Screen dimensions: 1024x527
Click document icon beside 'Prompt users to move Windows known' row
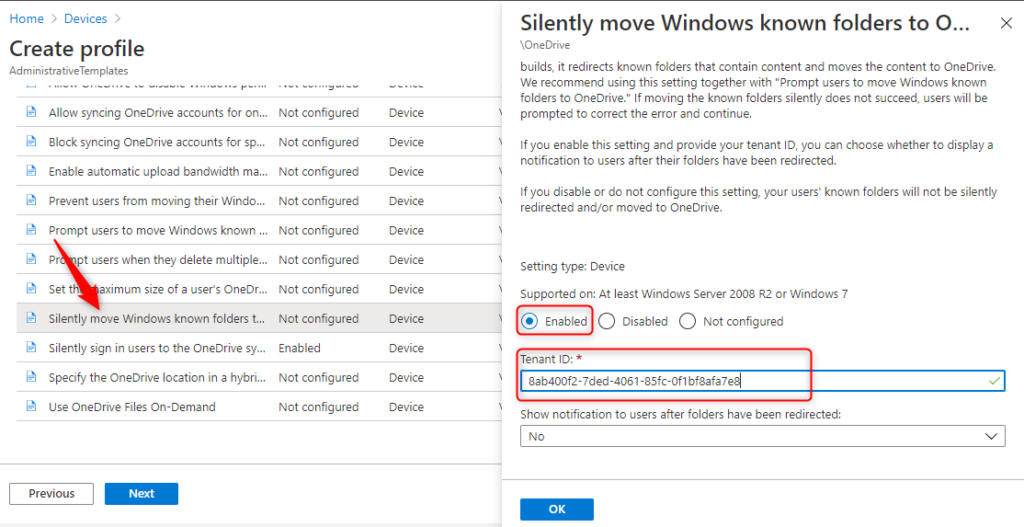pyautogui.click(x=31, y=229)
